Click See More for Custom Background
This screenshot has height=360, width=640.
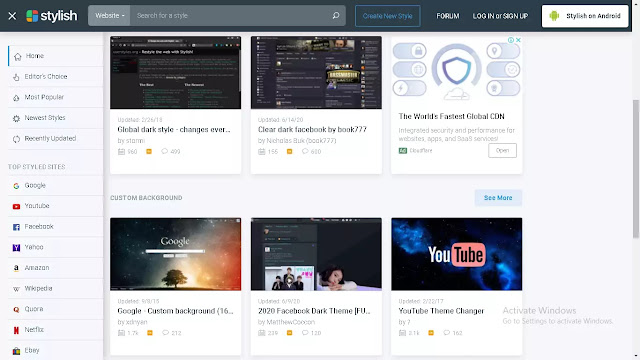point(498,198)
